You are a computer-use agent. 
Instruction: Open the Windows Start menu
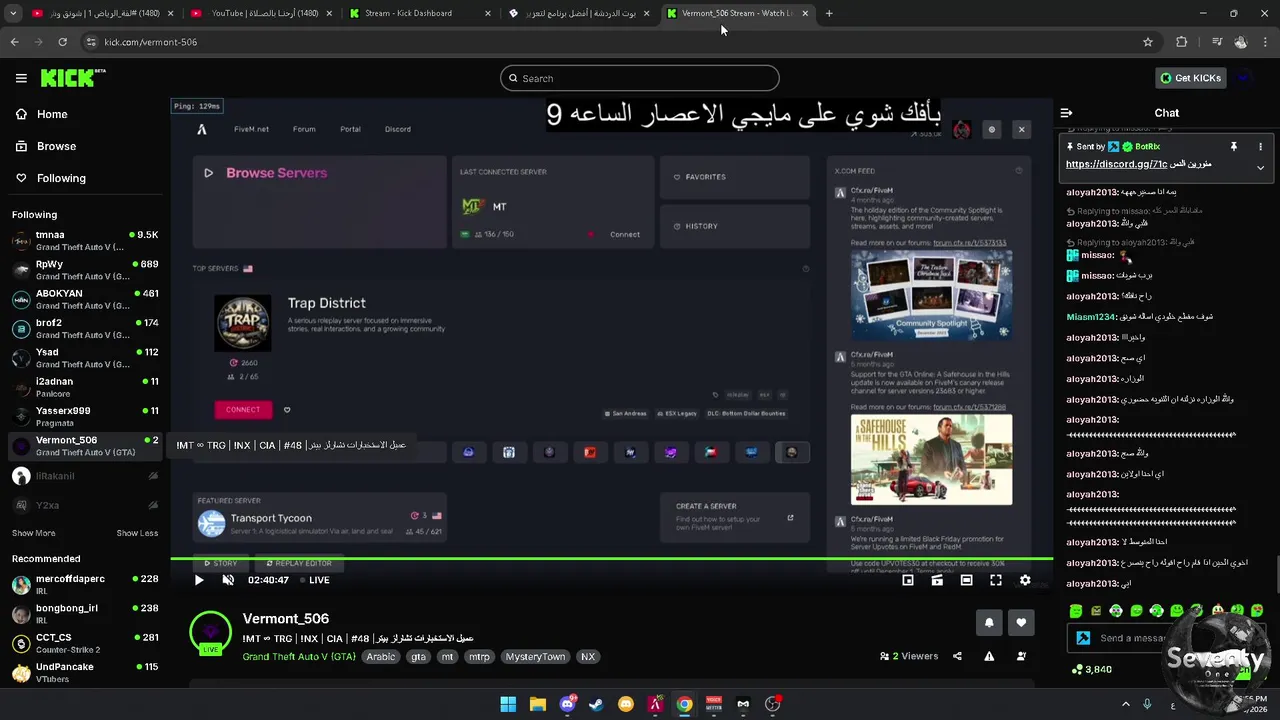[508, 704]
